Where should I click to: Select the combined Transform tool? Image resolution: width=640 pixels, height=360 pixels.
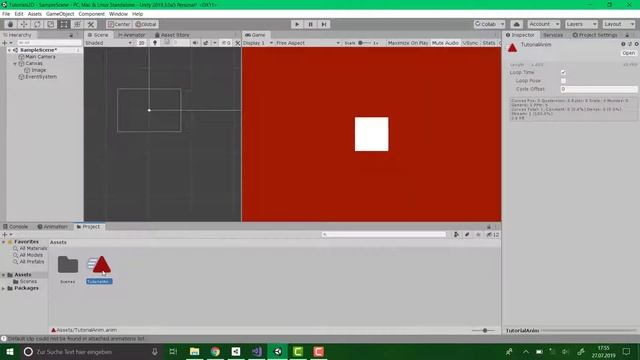point(78,24)
